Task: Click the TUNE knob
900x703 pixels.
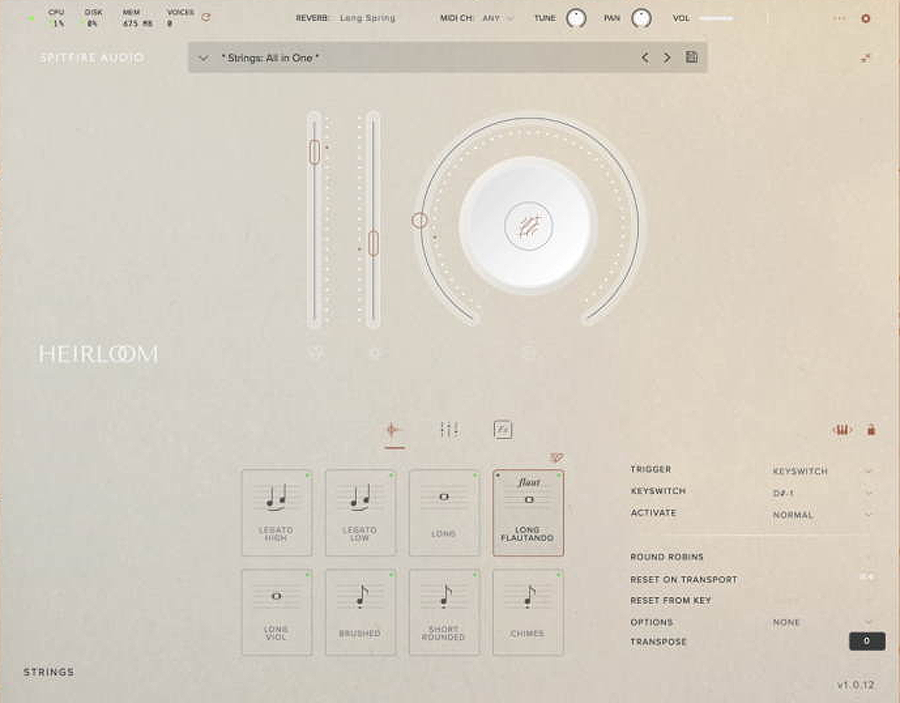Action: coord(576,18)
